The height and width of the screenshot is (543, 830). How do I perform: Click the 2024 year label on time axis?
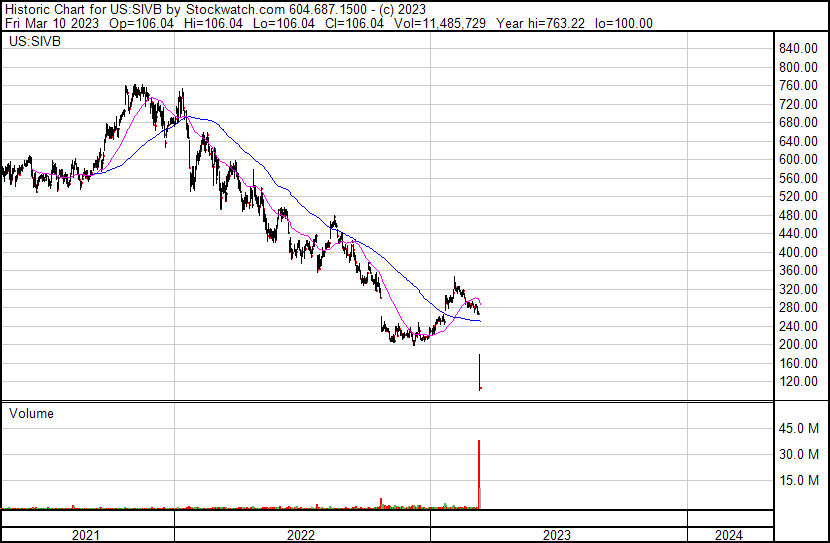[x=729, y=535]
